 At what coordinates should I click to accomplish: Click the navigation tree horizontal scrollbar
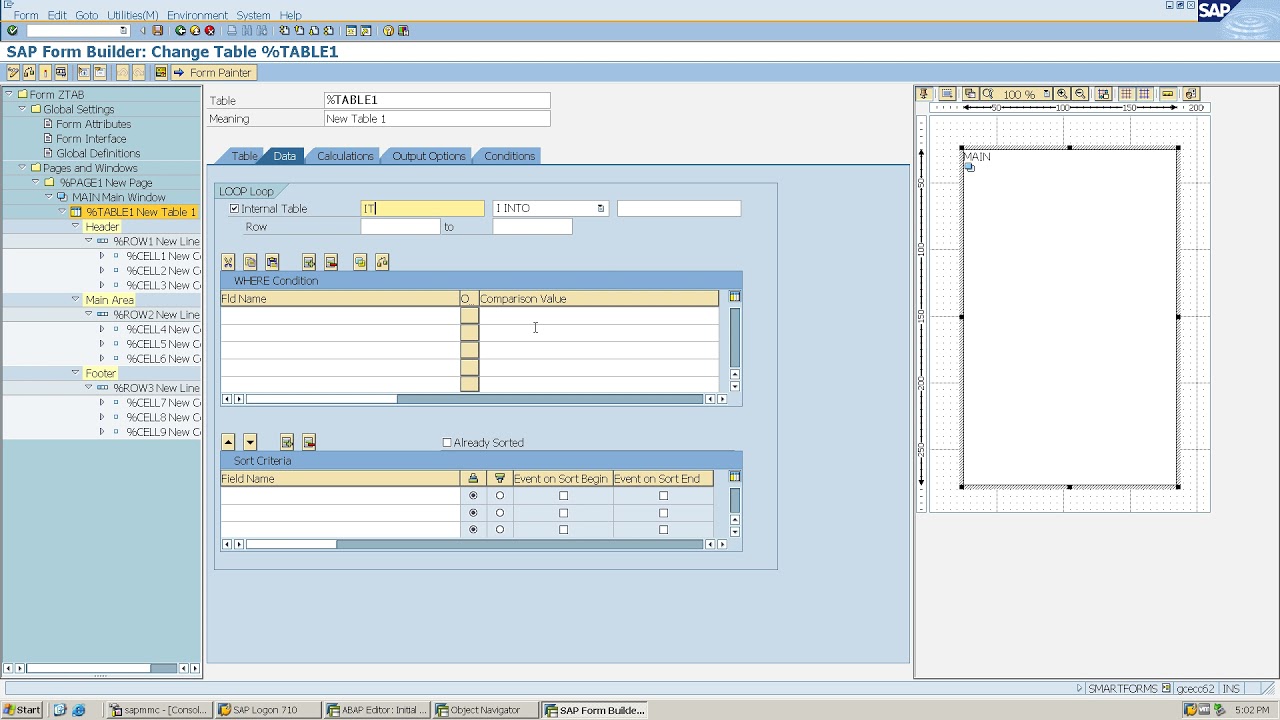[x=101, y=668]
